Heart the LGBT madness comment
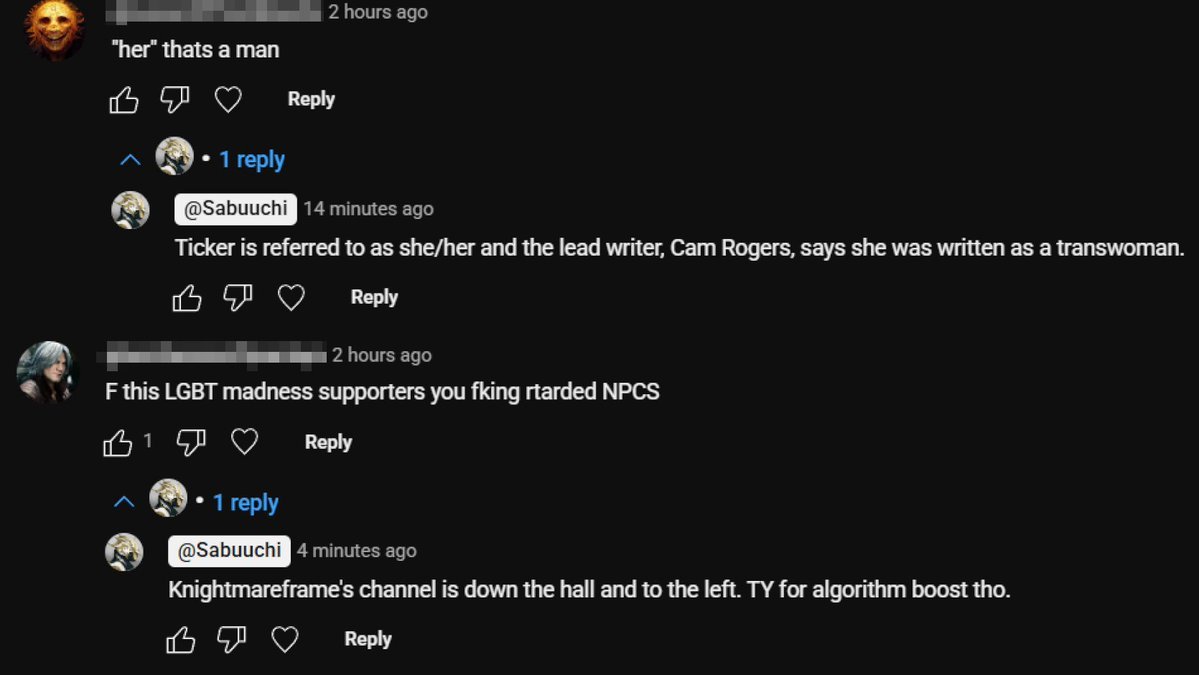1199x675 pixels. click(245, 442)
